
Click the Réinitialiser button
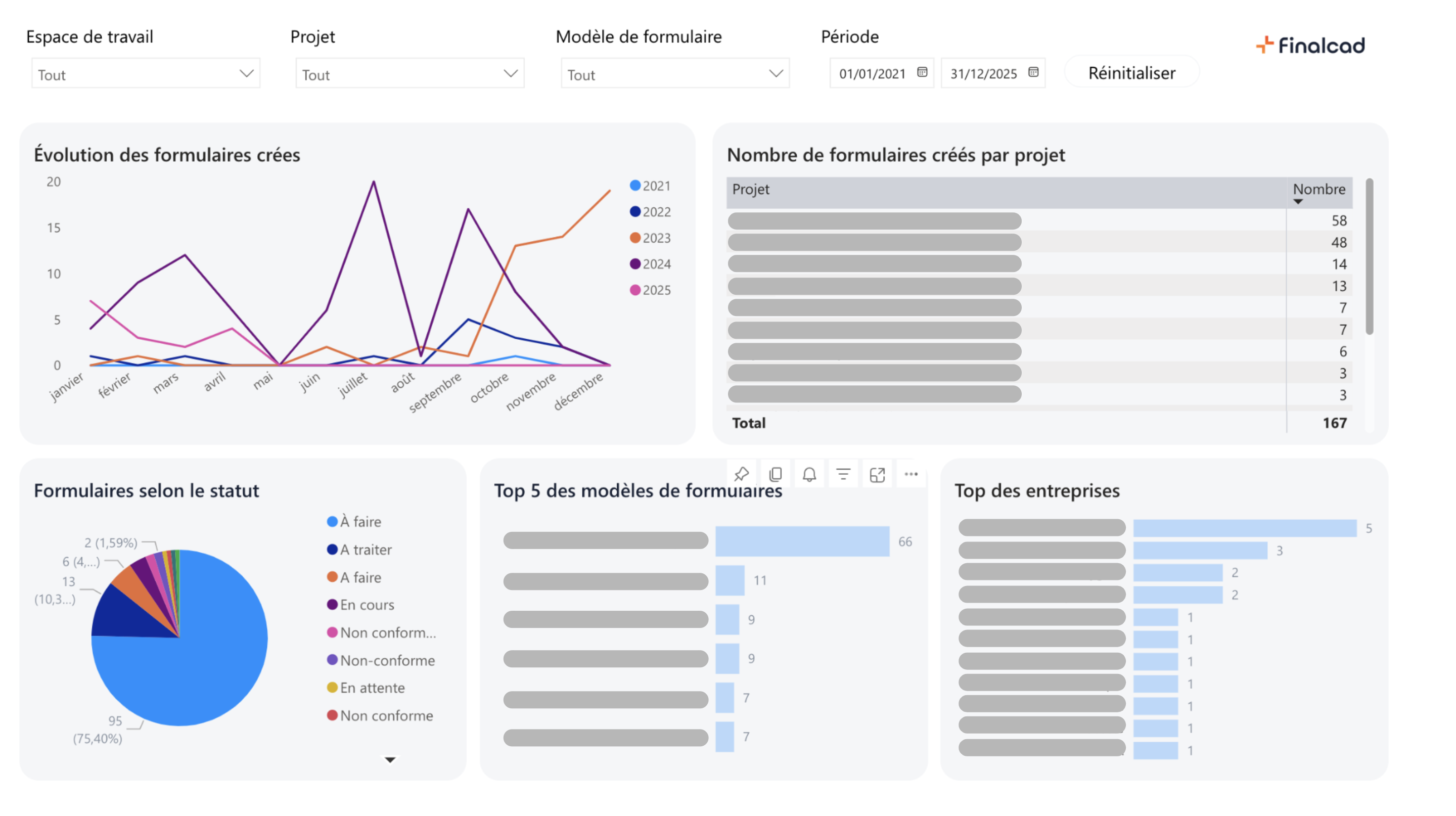[x=1131, y=73]
